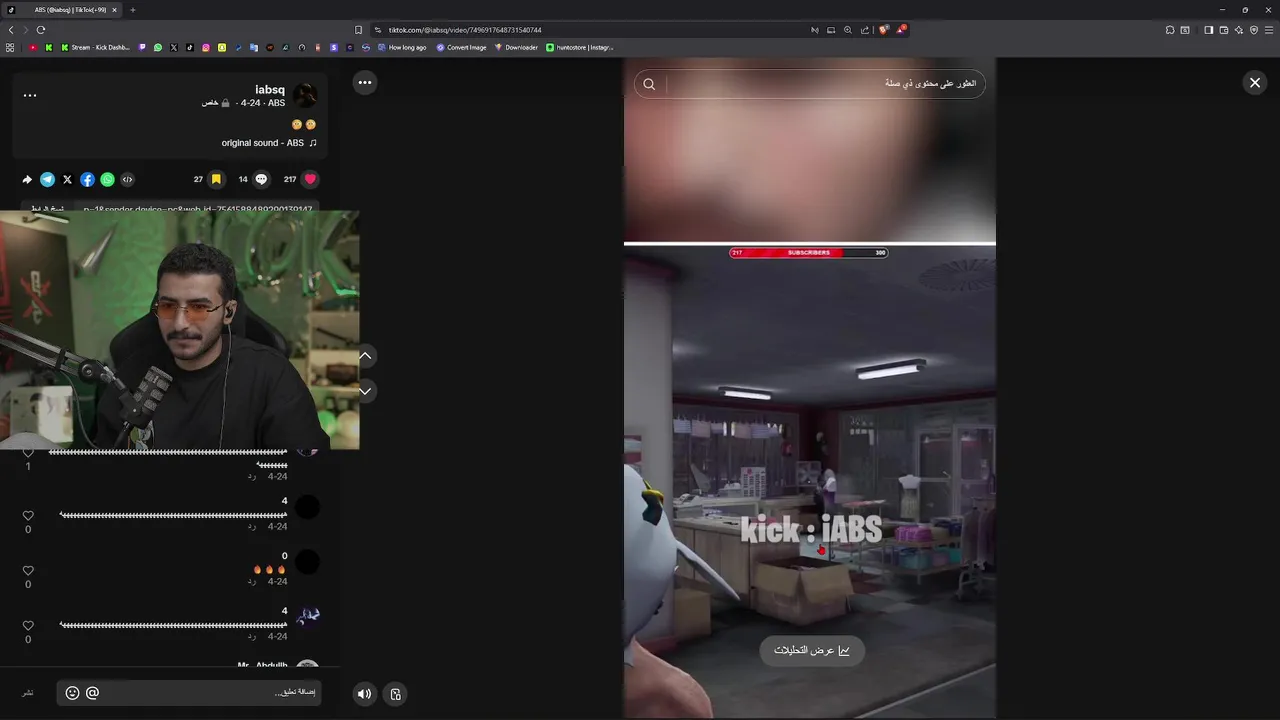The image size is (1280, 720).
Task: Click the @ mention icon in the comment box
Action: (x=92, y=693)
